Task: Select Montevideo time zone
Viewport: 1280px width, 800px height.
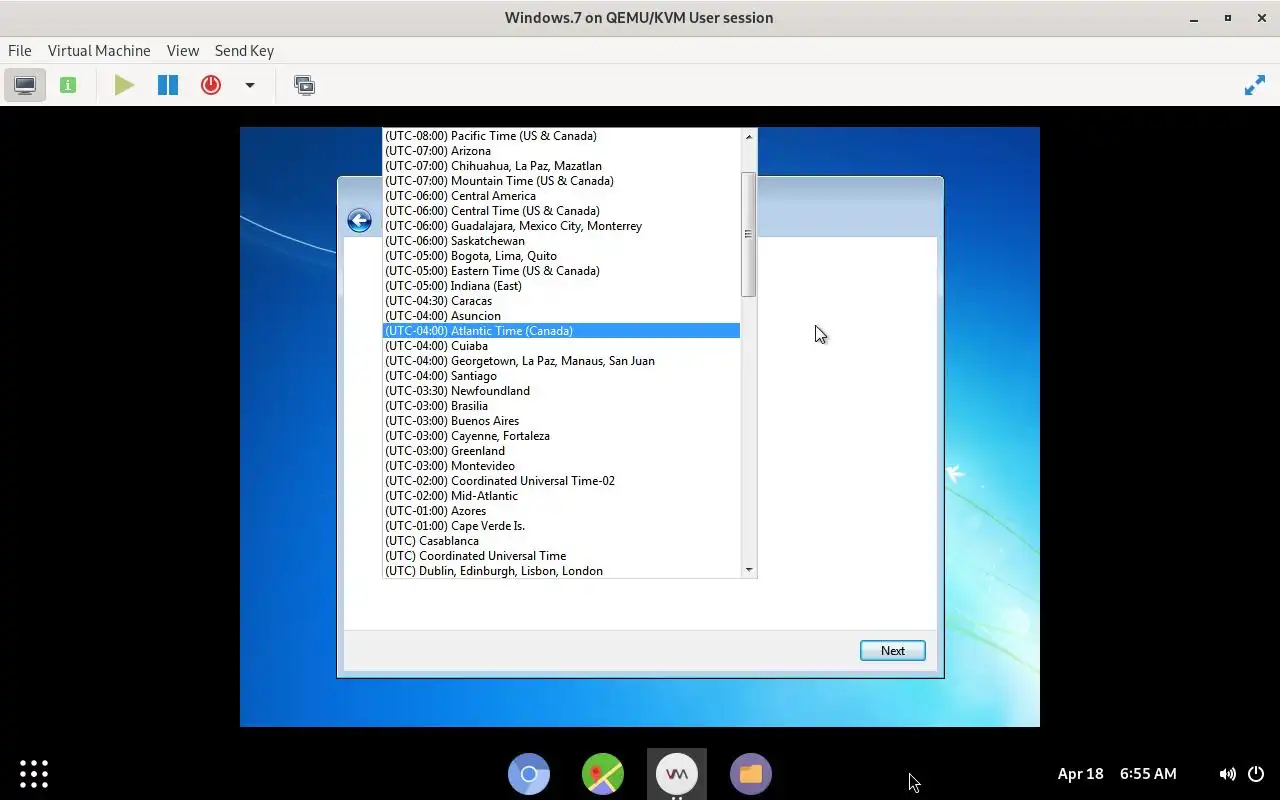Action: tap(561, 465)
